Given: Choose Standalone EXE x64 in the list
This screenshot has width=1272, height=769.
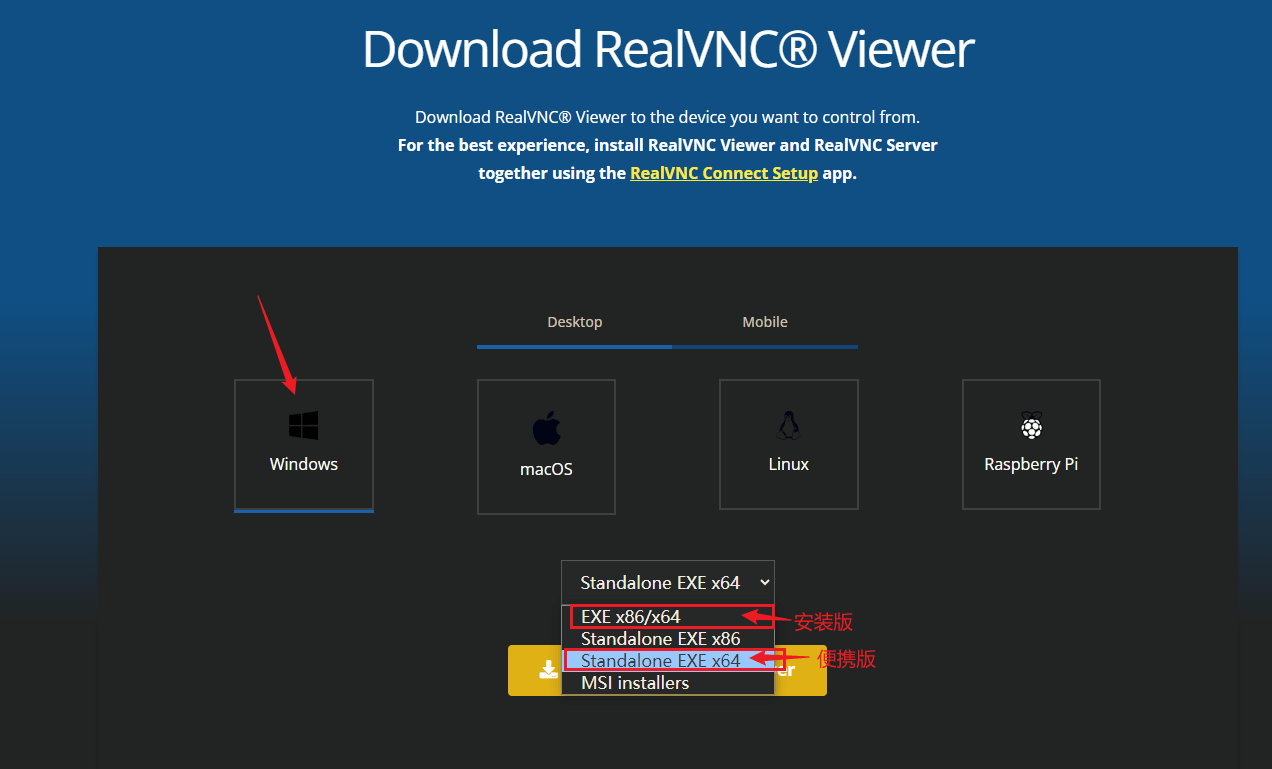Looking at the screenshot, I should point(667,661).
